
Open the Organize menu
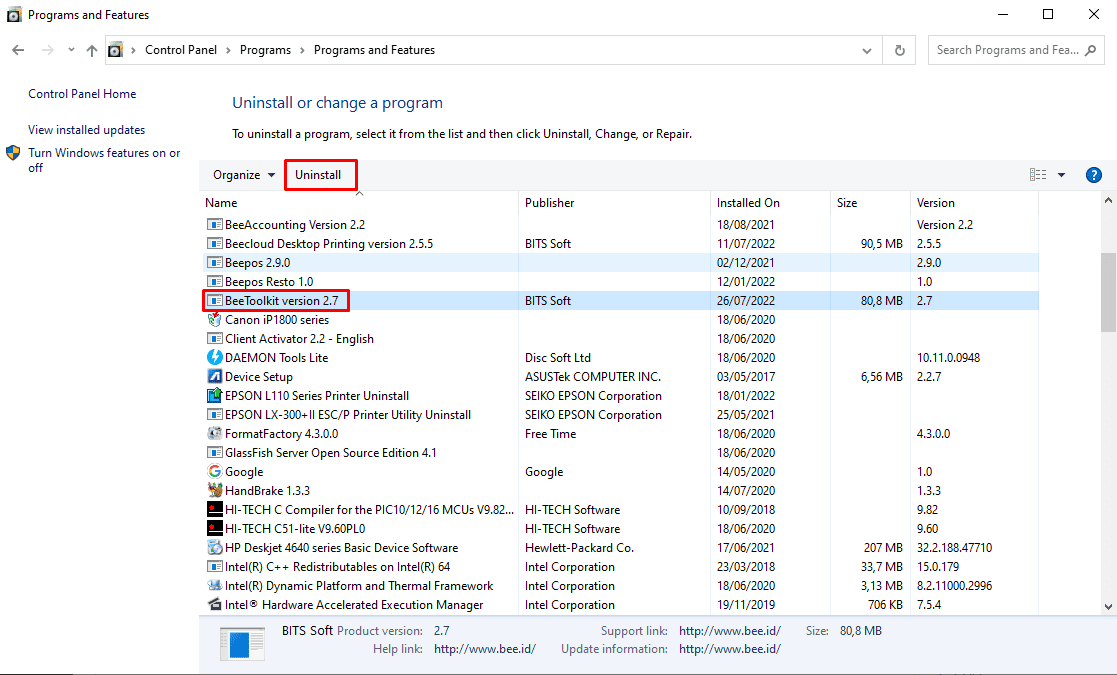pyautogui.click(x=244, y=175)
